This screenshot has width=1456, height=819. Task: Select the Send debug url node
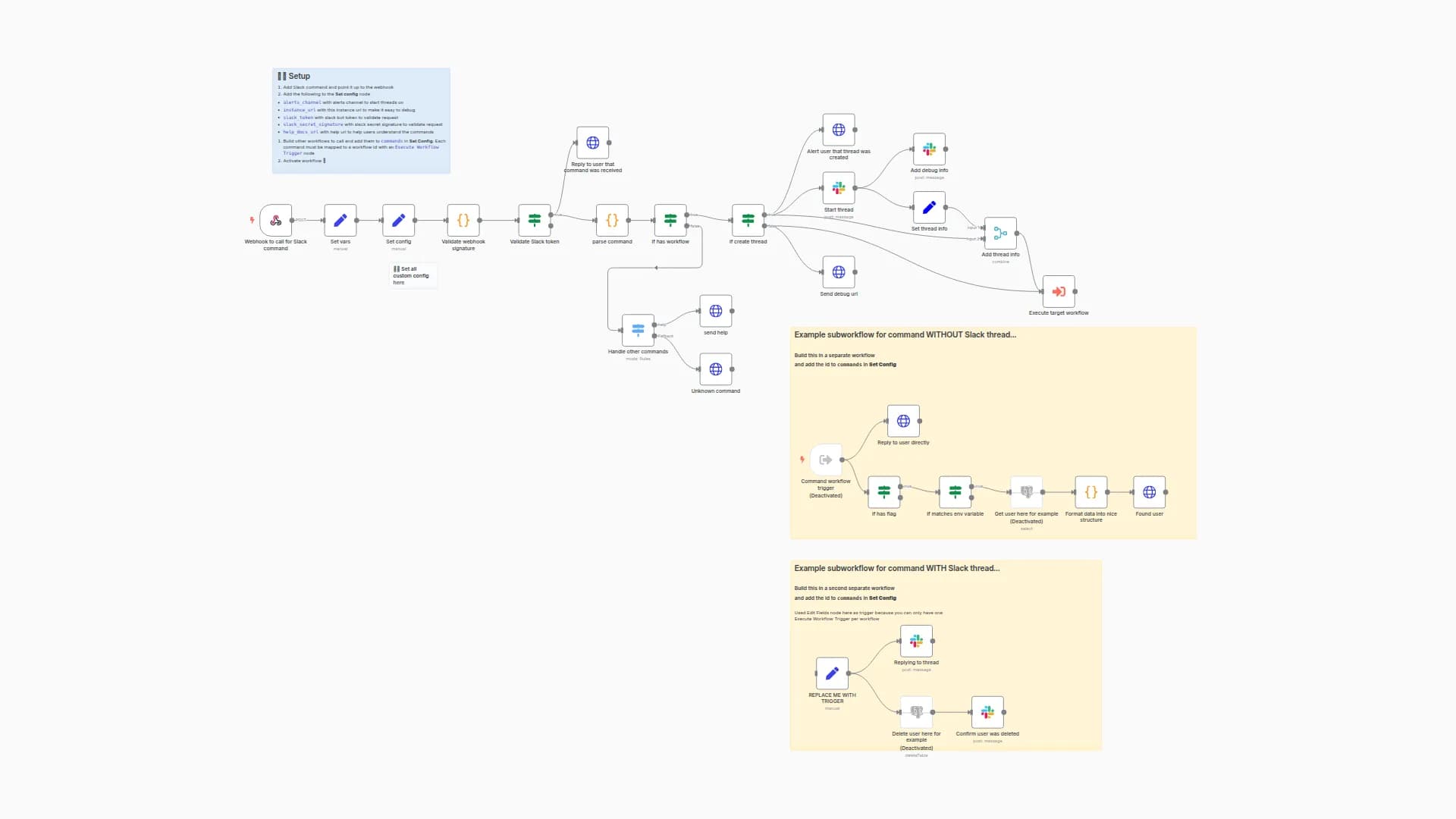[x=839, y=272]
